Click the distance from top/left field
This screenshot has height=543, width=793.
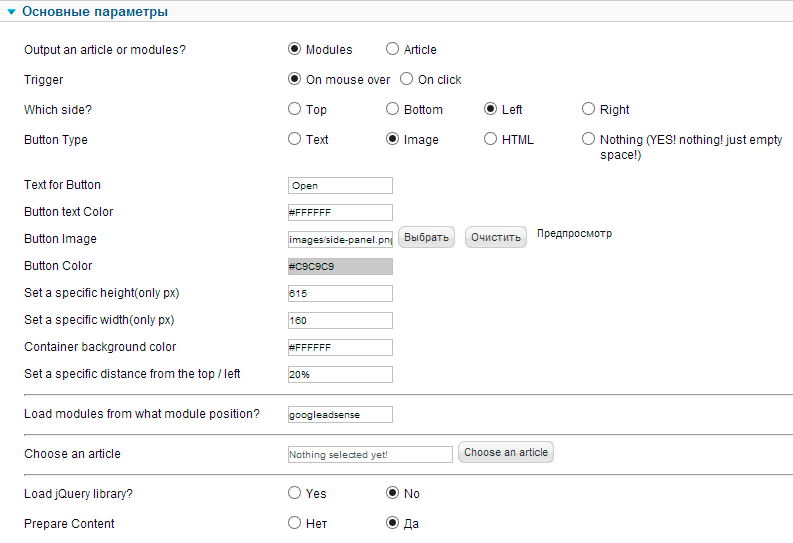[x=340, y=375]
